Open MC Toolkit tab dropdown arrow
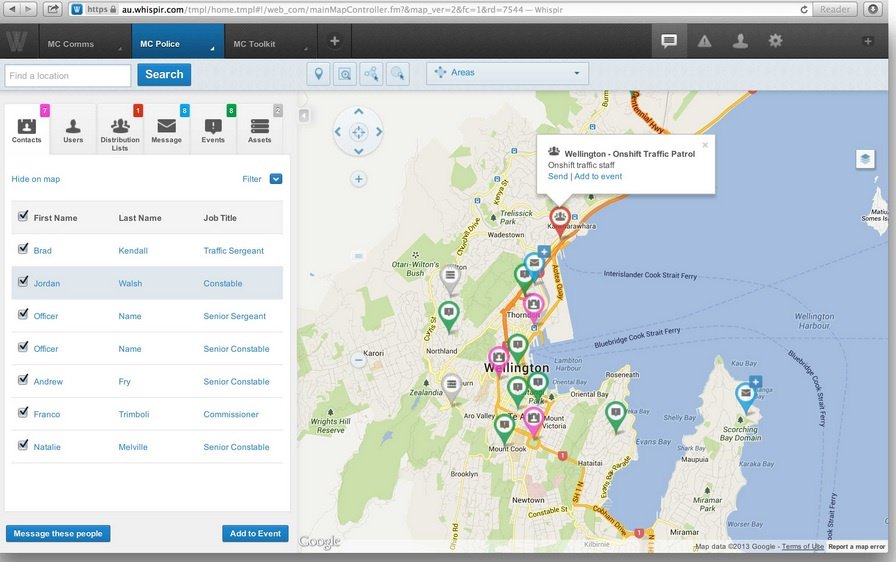896x562 pixels. coord(306,49)
